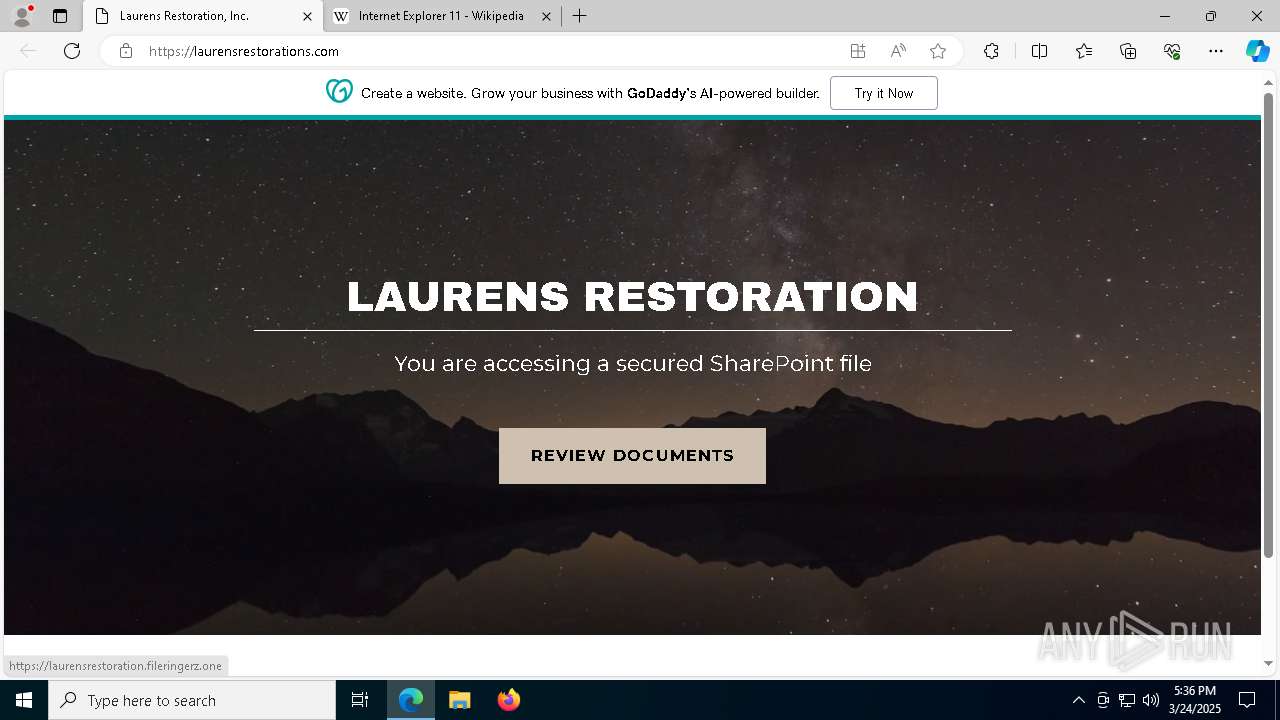Click the Laurens Restoration heading
Image resolution: width=1280 pixels, height=720 pixels.
click(x=632, y=297)
